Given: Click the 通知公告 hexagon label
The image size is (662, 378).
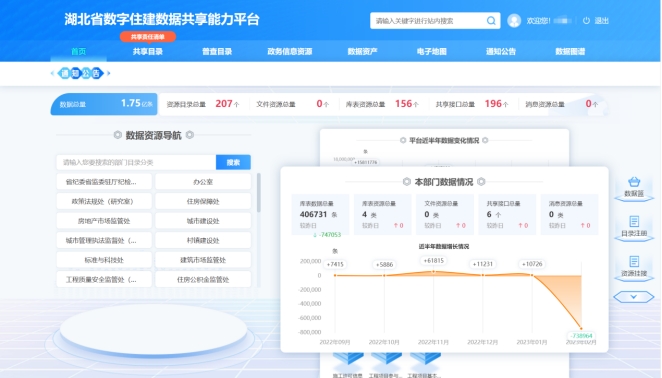Looking at the screenshot, I should 80,73.
